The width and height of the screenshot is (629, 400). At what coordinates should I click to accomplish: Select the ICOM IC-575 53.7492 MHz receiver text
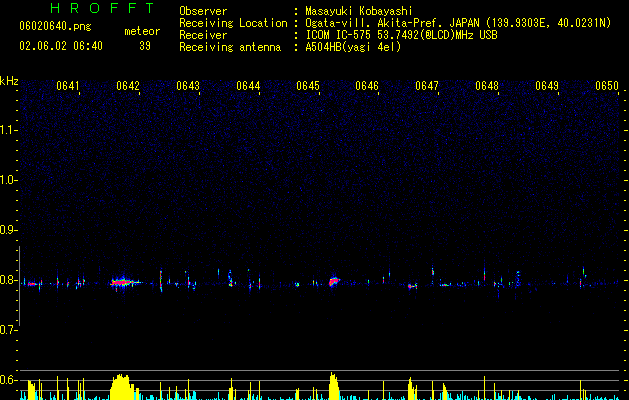401,35
